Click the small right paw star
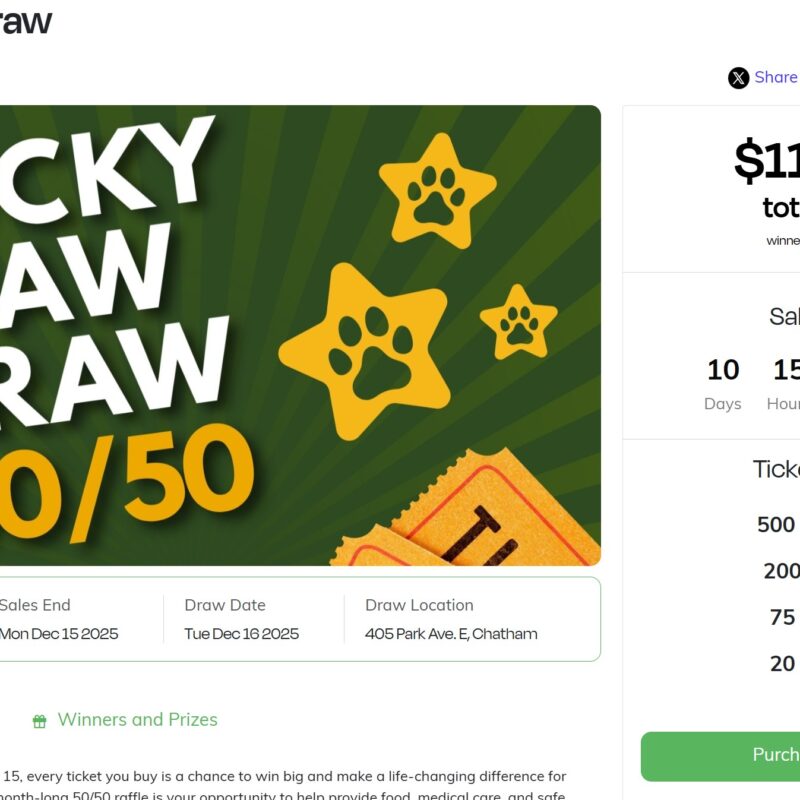 pyautogui.click(x=518, y=322)
